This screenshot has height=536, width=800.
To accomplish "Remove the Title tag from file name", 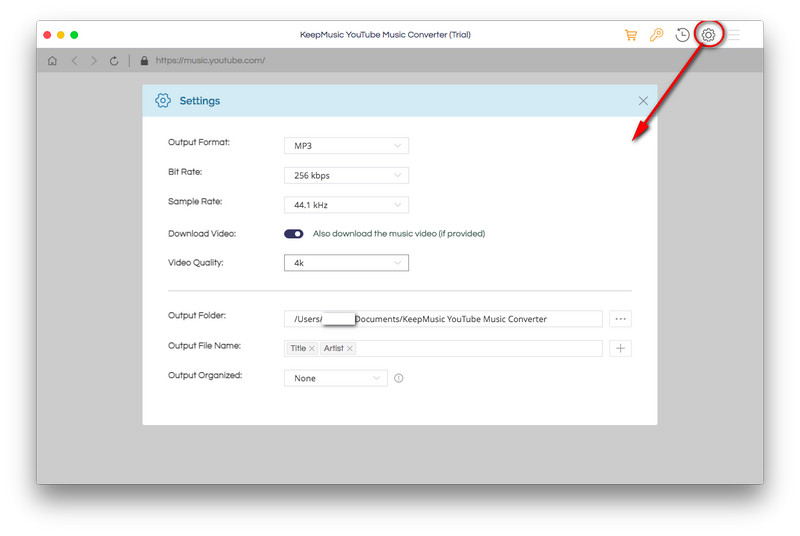I will (x=312, y=348).
